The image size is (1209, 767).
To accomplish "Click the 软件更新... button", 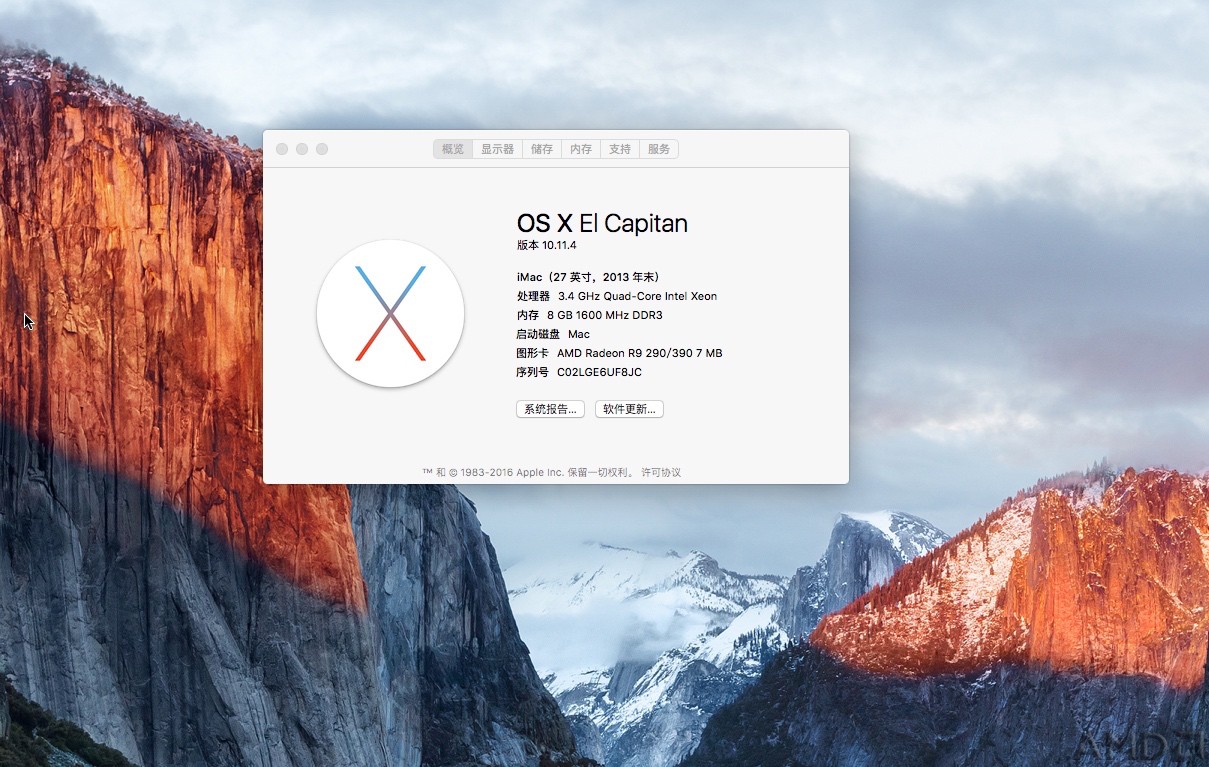I will click(x=630, y=409).
